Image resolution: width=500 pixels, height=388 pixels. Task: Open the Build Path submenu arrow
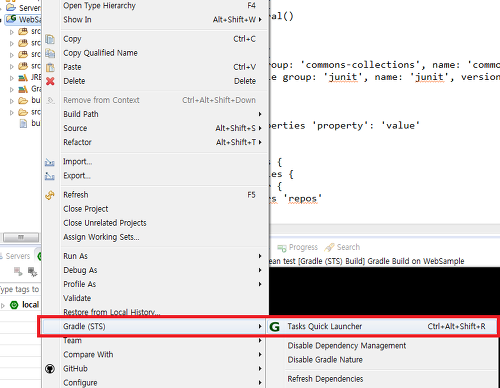pos(260,114)
